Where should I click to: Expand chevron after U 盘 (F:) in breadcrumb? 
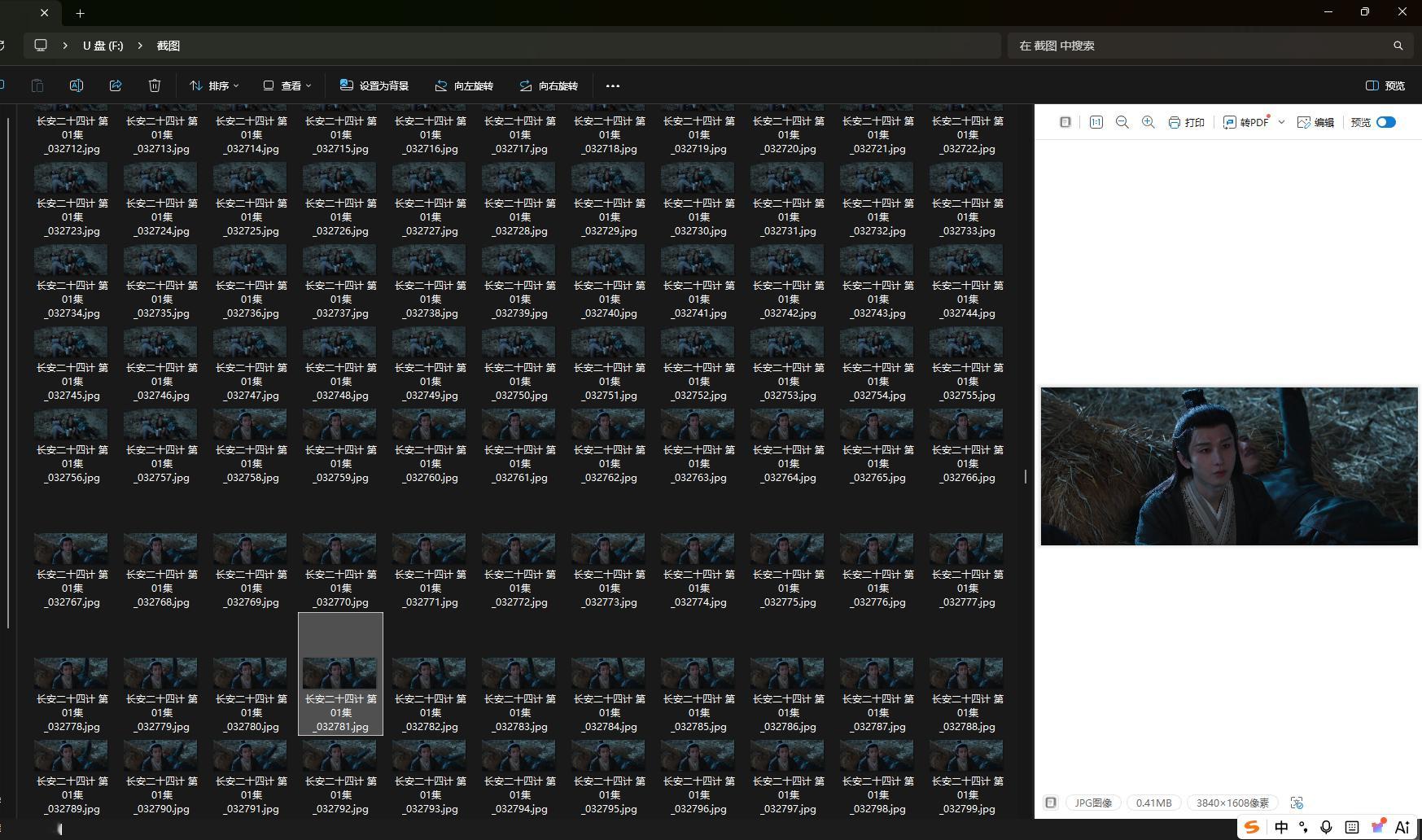coord(140,46)
